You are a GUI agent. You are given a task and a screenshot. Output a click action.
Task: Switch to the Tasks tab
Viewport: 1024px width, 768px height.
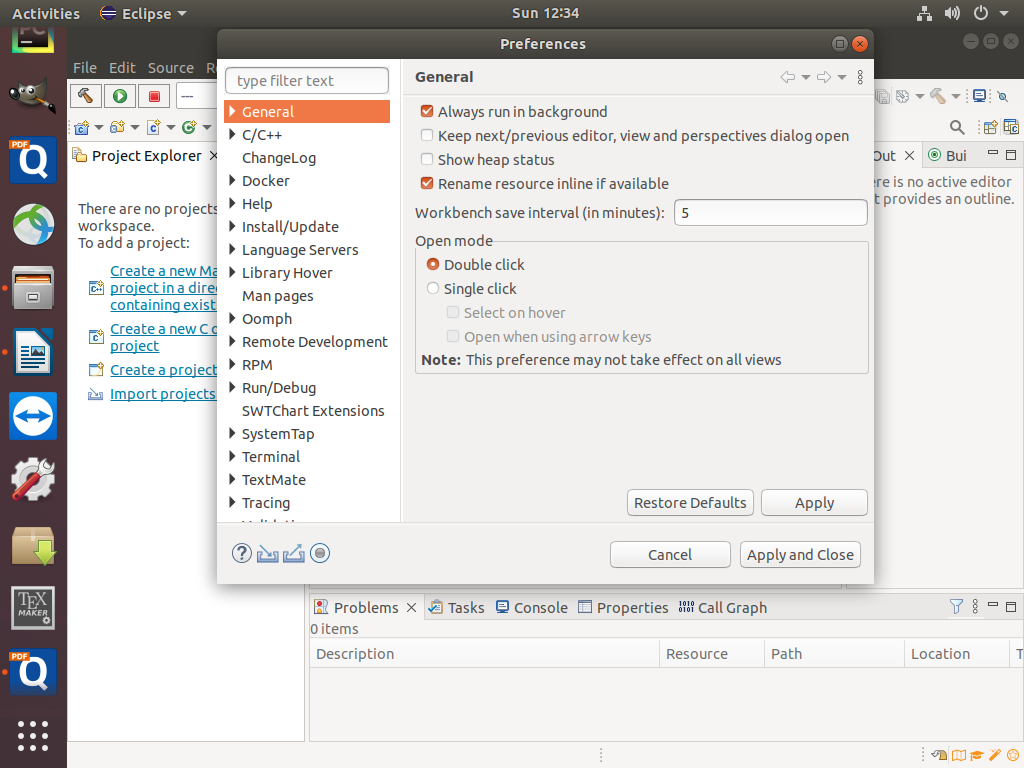pyautogui.click(x=456, y=607)
